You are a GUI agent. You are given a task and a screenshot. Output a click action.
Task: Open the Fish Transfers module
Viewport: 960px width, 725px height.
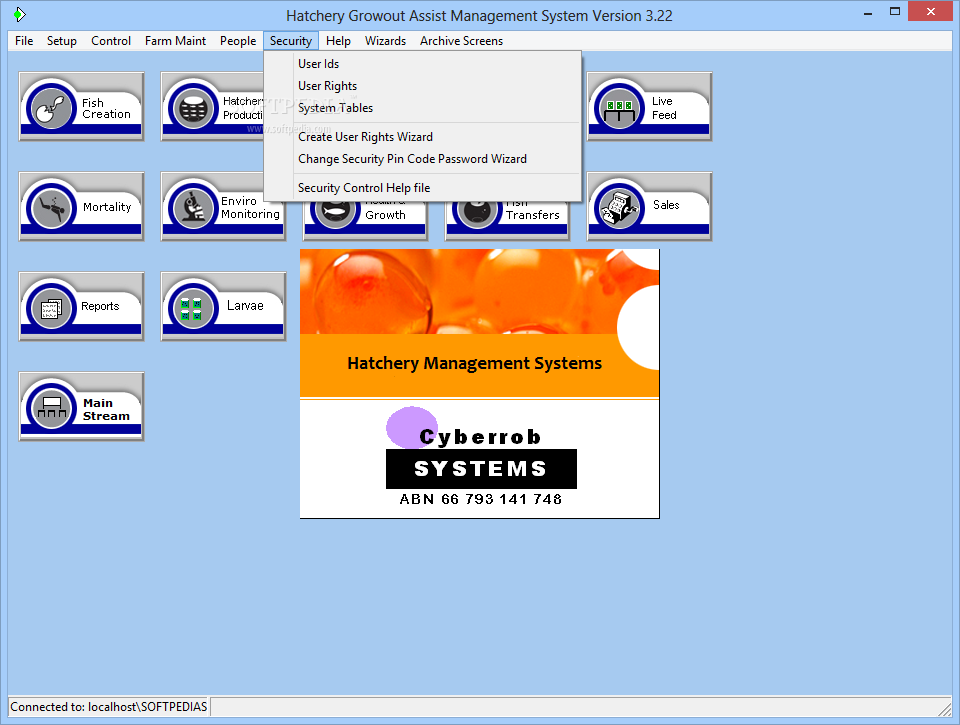(x=508, y=221)
